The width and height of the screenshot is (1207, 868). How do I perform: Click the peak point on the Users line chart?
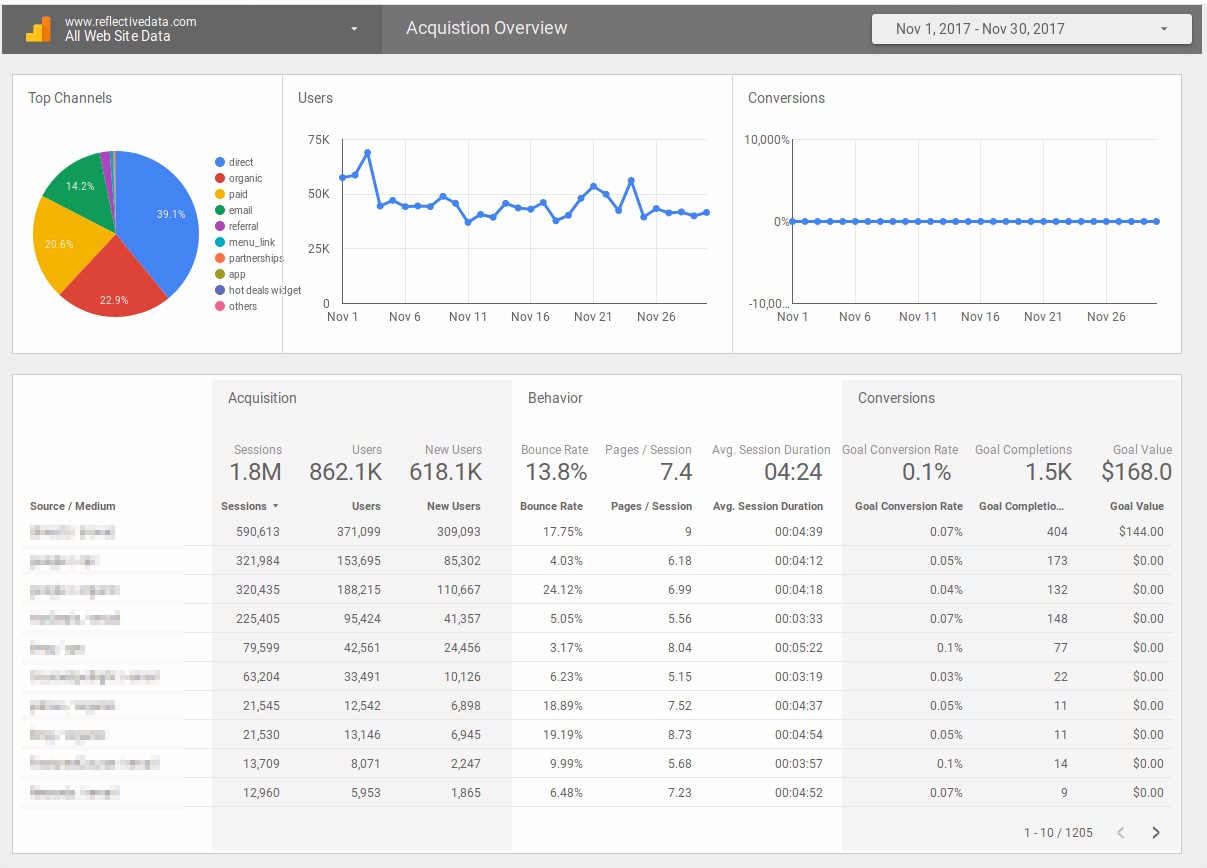[367, 153]
